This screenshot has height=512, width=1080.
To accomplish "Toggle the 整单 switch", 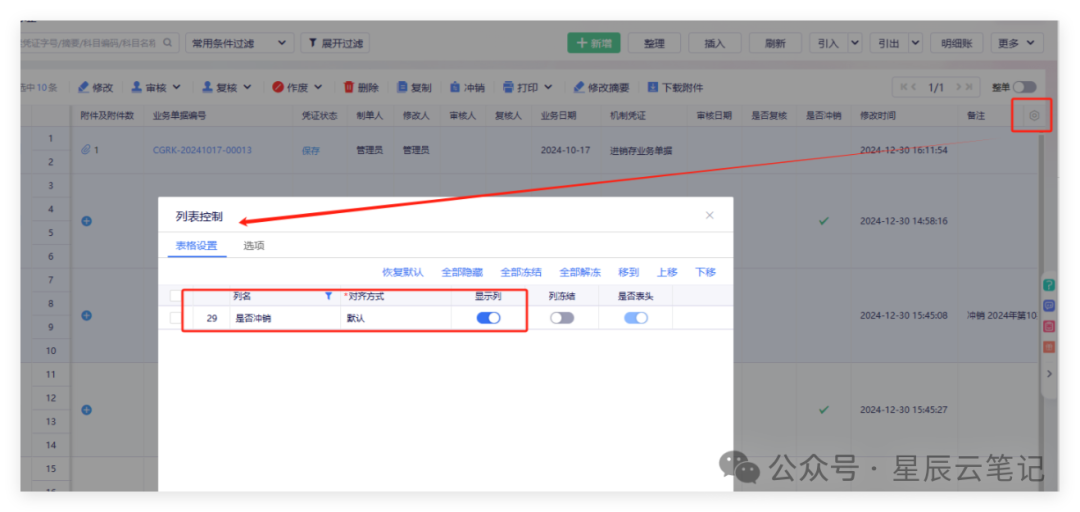I will (1024, 87).
